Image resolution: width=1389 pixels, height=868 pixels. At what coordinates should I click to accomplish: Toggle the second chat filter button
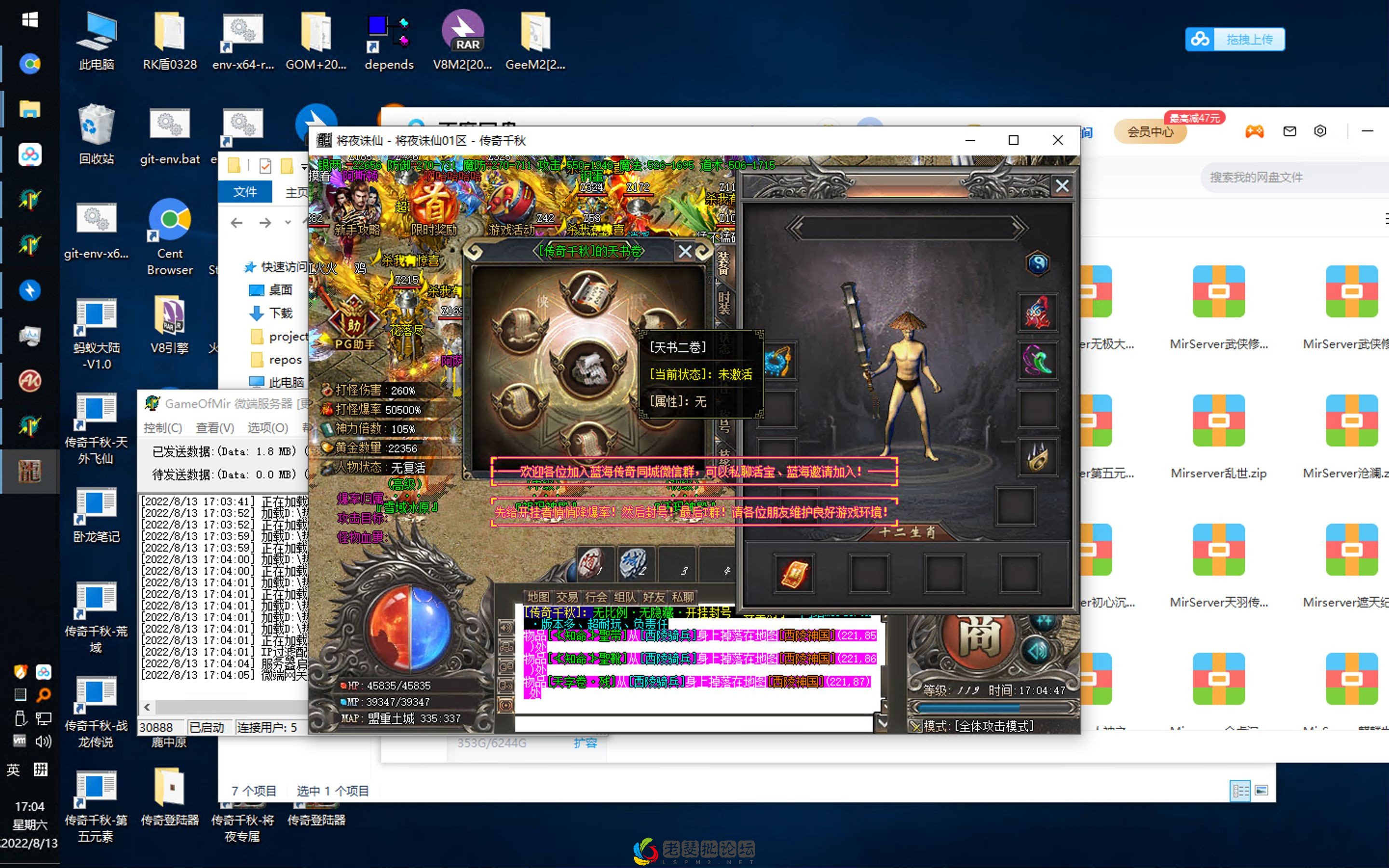point(505,647)
